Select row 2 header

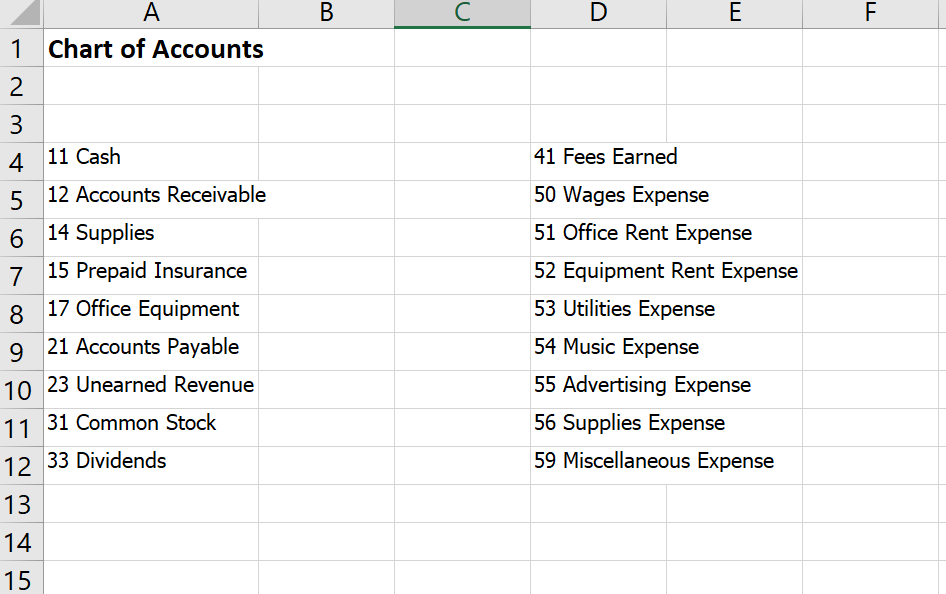(22, 86)
